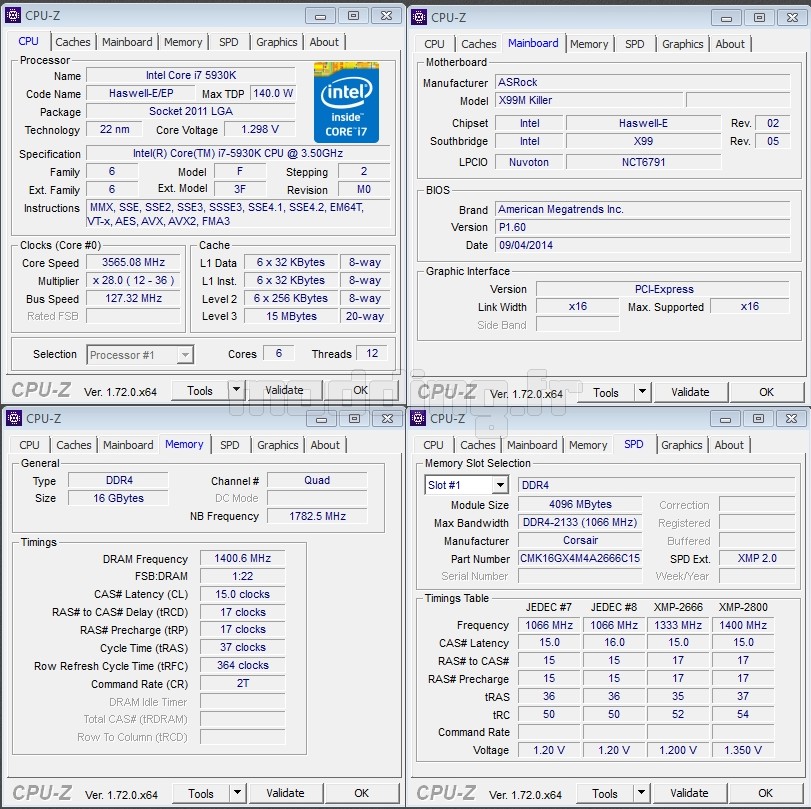This screenshot has height=809, width=811.
Task: Click OK in the Mainboard window
Action: [x=767, y=392]
